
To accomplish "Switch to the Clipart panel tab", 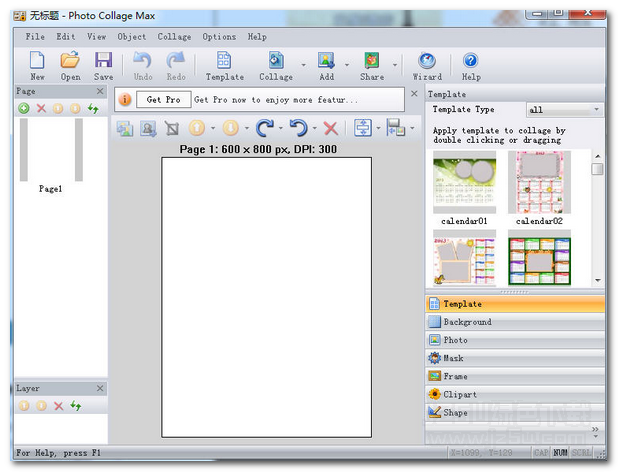I will pyautogui.click(x=515, y=394).
